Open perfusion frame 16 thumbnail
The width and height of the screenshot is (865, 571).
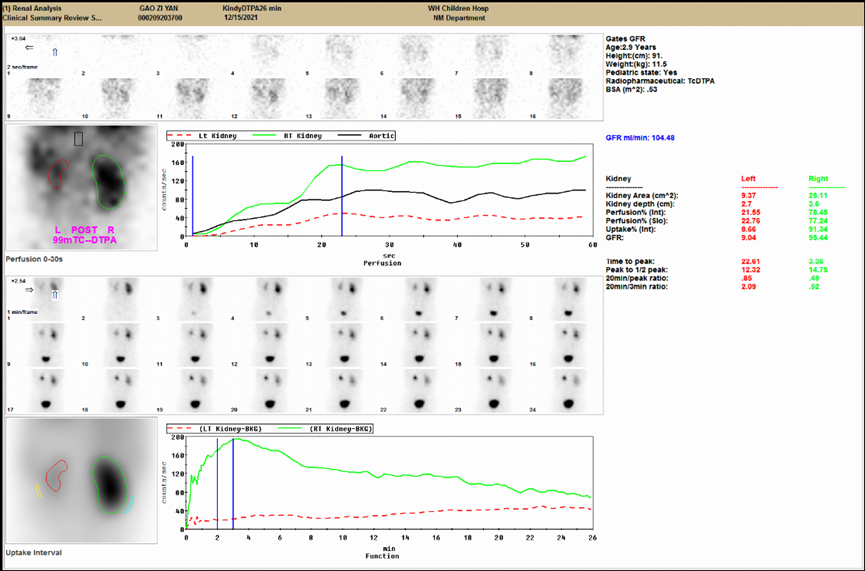coord(566,98)
